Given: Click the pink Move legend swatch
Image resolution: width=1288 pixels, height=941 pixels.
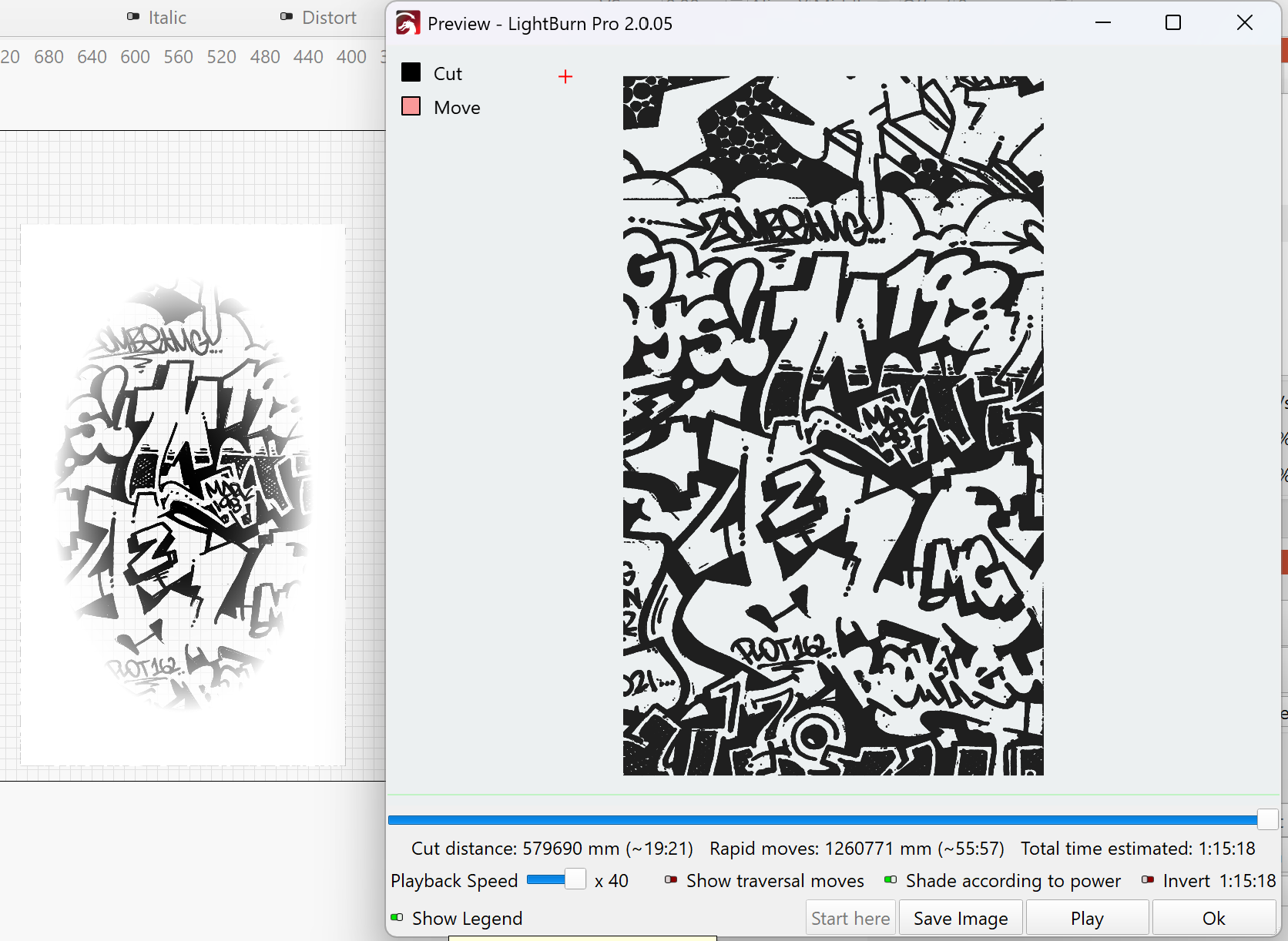Looking at the screenshot, I should point(411,106).
